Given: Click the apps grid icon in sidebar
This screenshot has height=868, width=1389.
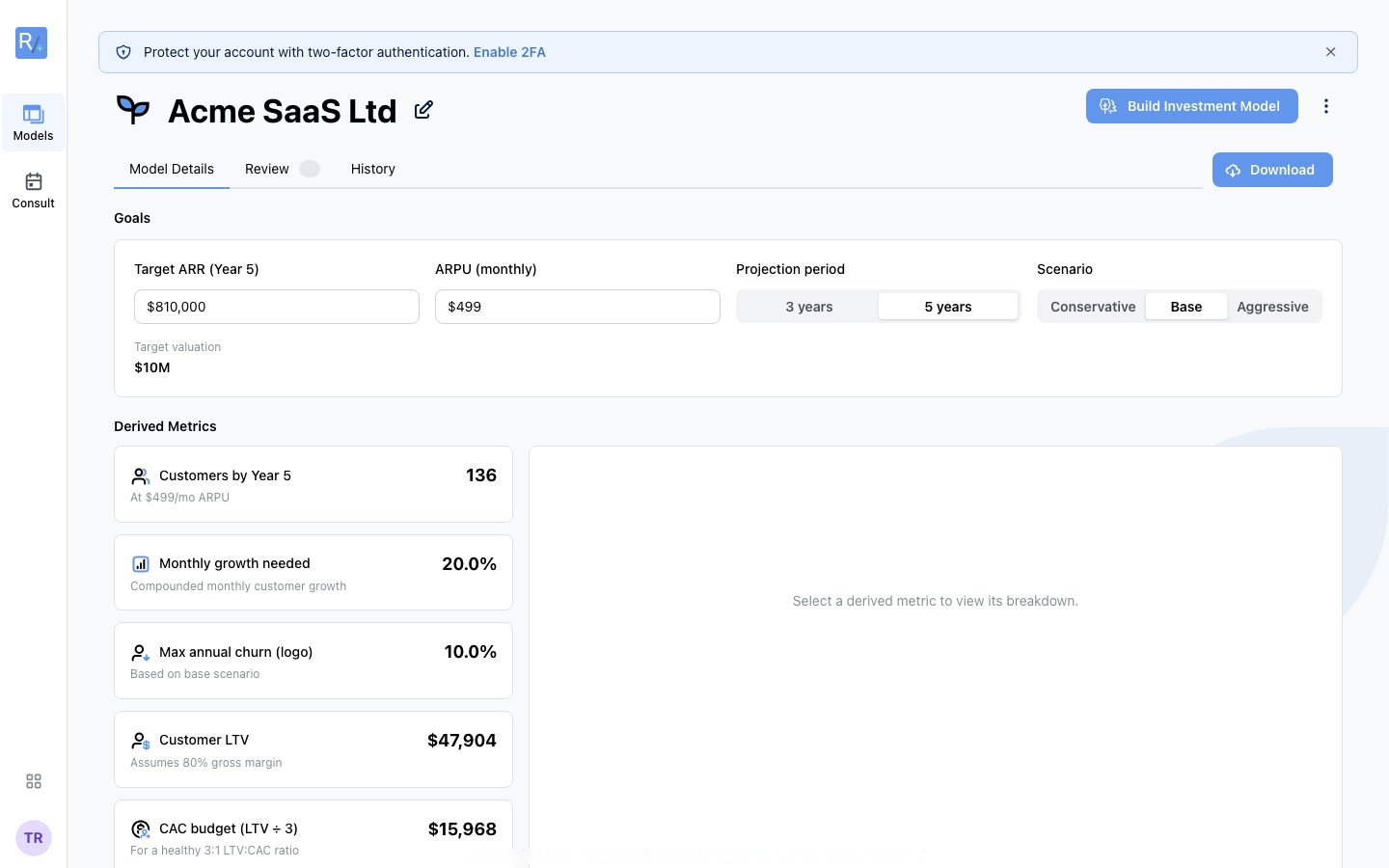Looking at the screenshot, I should click(x=34, y=781).
